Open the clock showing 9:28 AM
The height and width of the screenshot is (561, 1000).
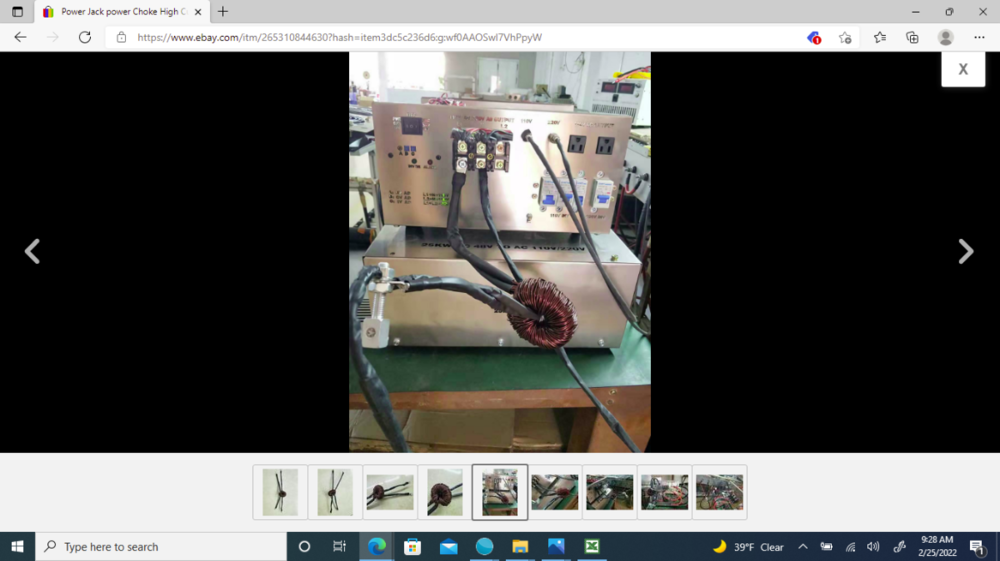click(937, 546)
